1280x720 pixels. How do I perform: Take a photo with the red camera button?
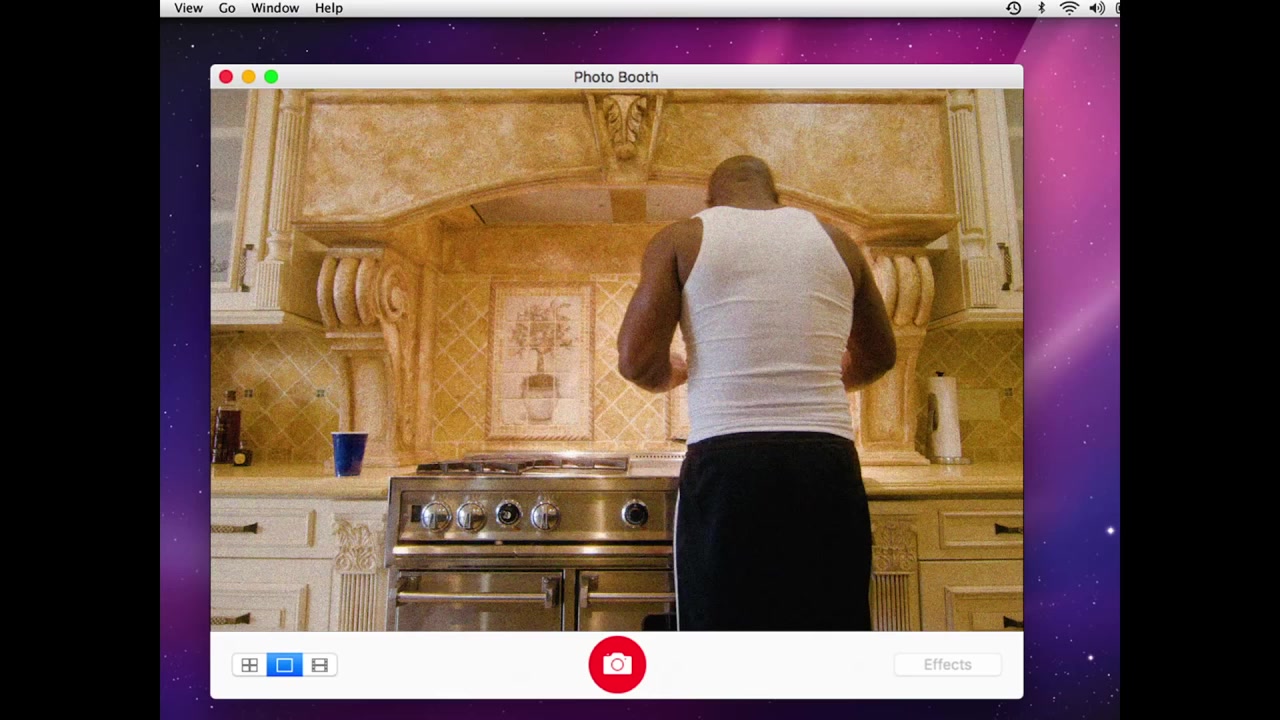point(617,664)
